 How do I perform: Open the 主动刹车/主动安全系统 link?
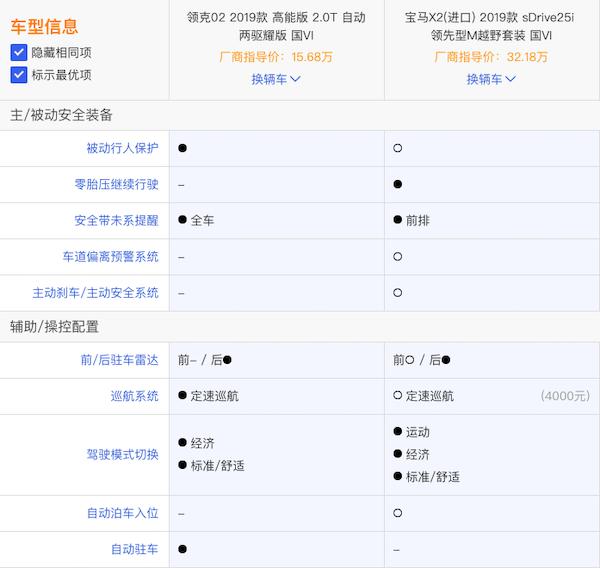tap(95, 293)
